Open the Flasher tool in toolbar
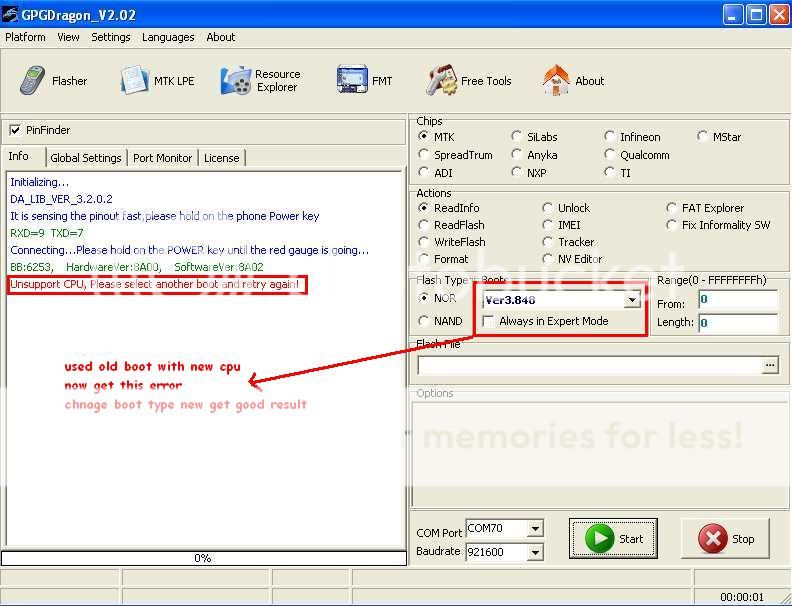 click(54, 81)
